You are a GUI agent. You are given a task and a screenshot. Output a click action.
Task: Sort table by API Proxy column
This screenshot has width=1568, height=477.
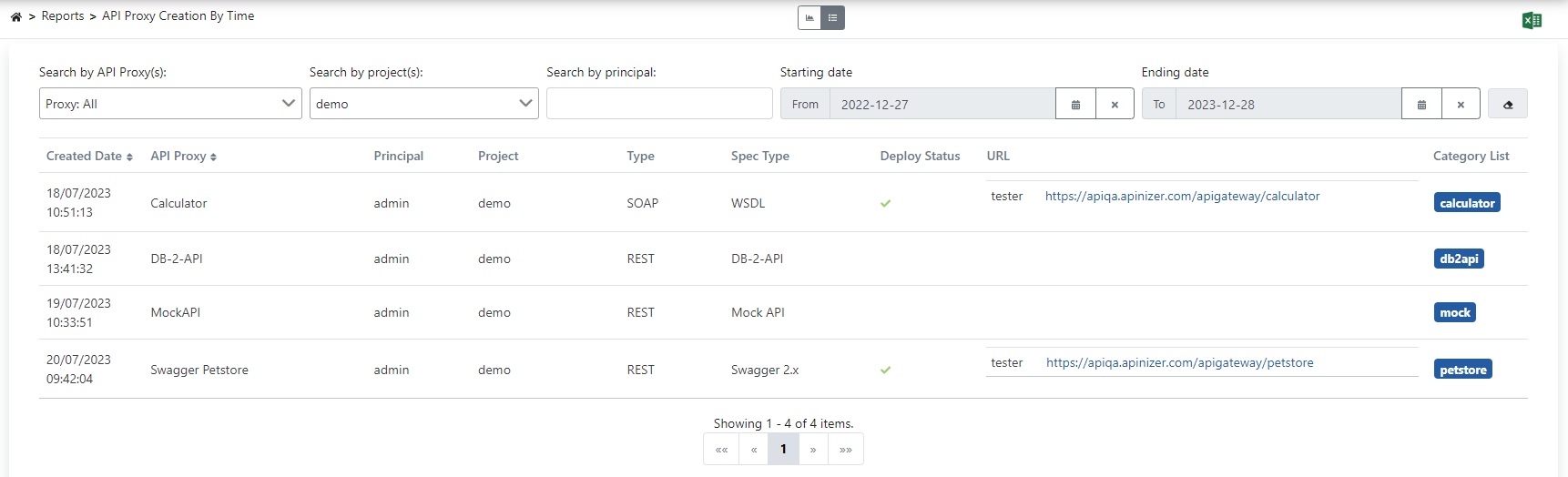183,157
